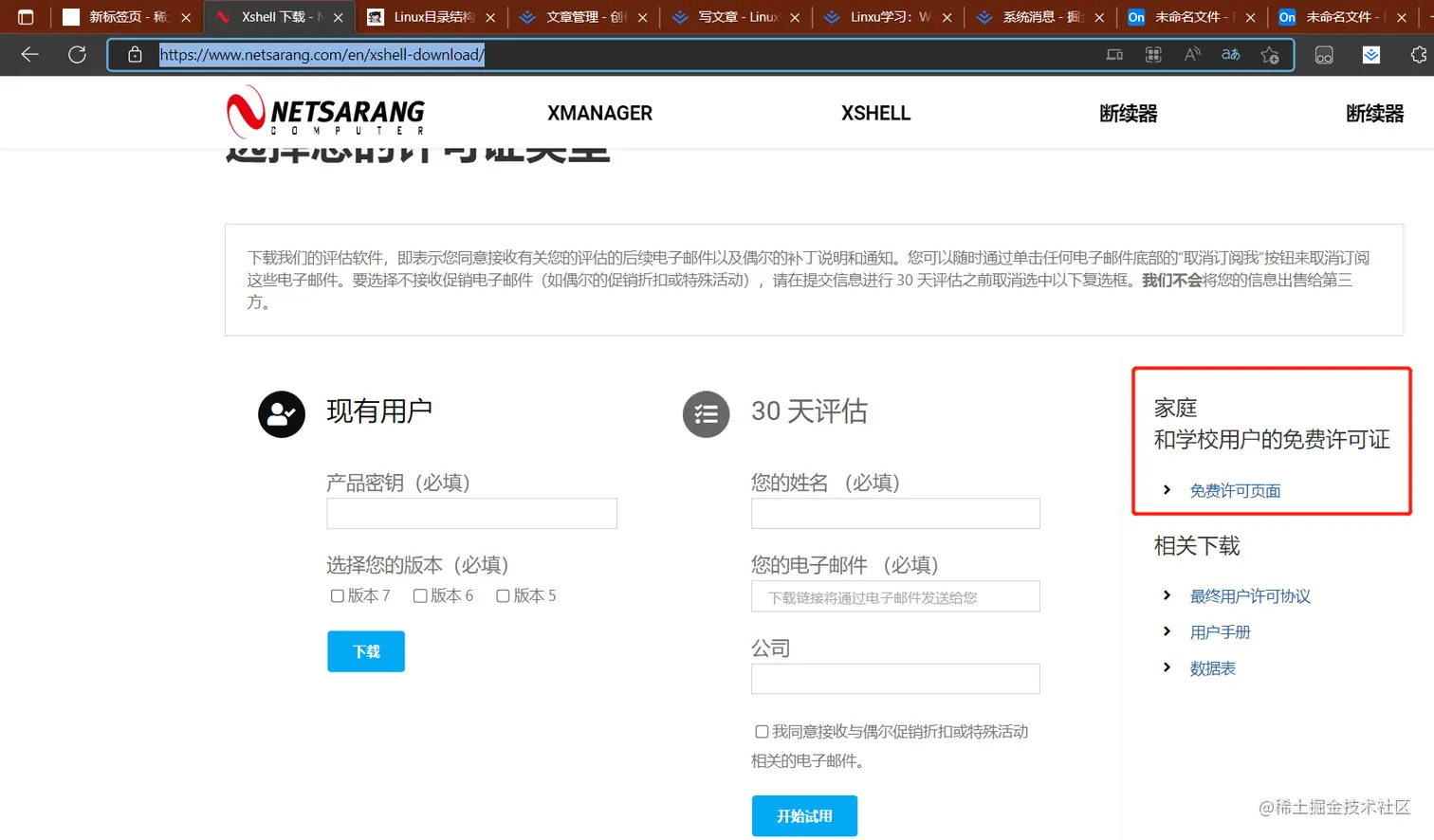Open the 用户手册 link
The image size is (1434, 840).
(x=1220, y=632)
